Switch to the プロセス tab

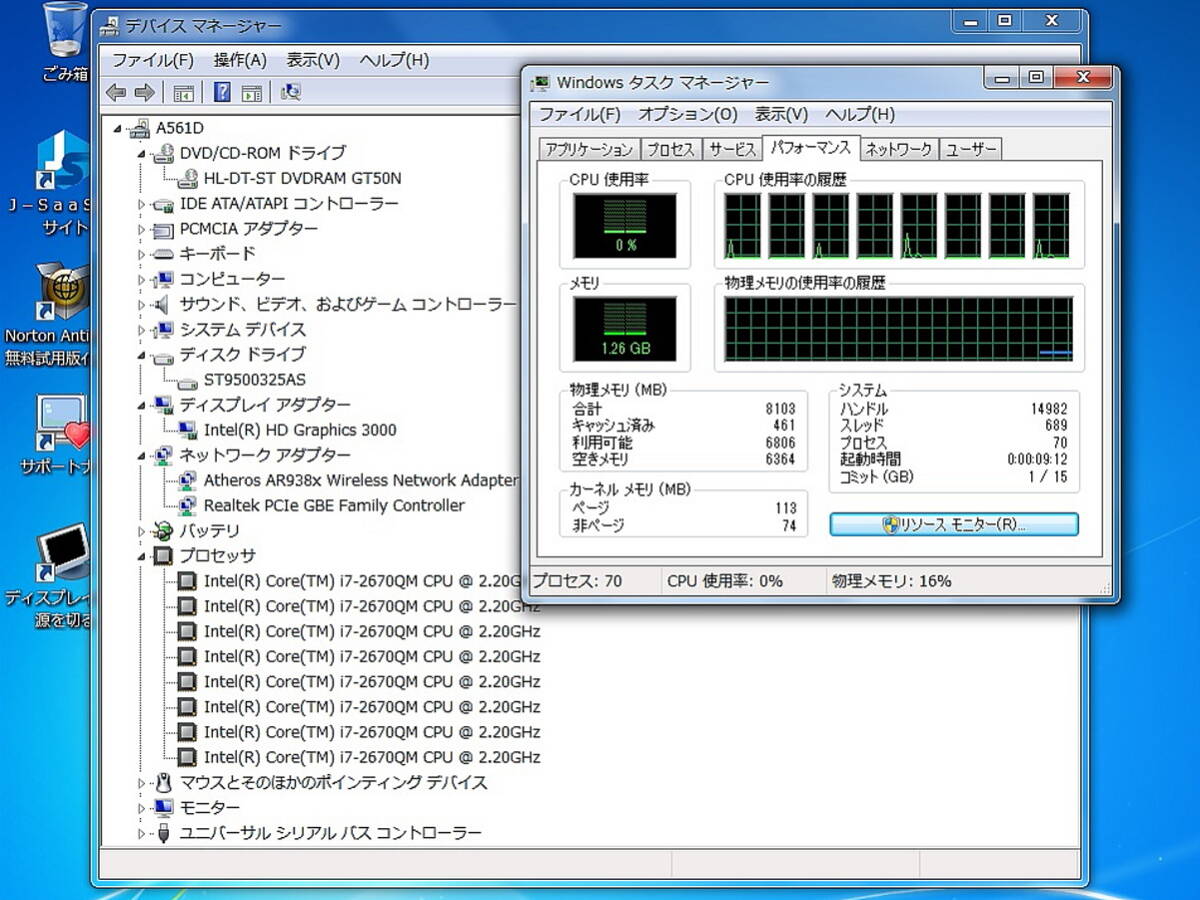click(670, 150)
